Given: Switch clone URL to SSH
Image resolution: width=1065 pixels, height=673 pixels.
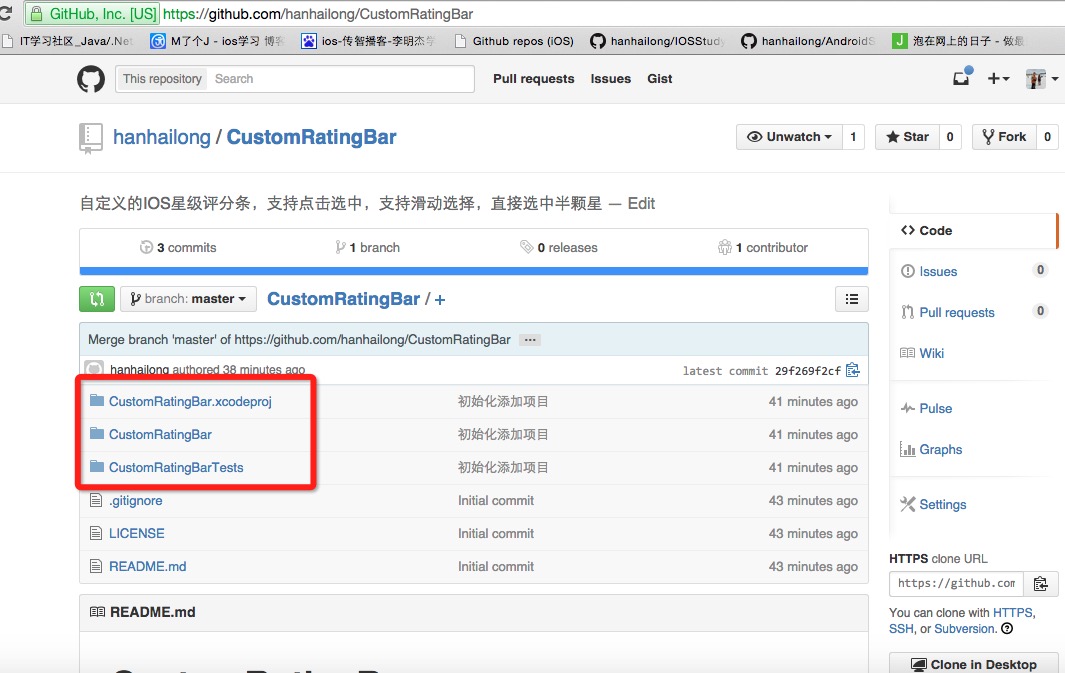Looking at the screenshot, I should (901, 629).
